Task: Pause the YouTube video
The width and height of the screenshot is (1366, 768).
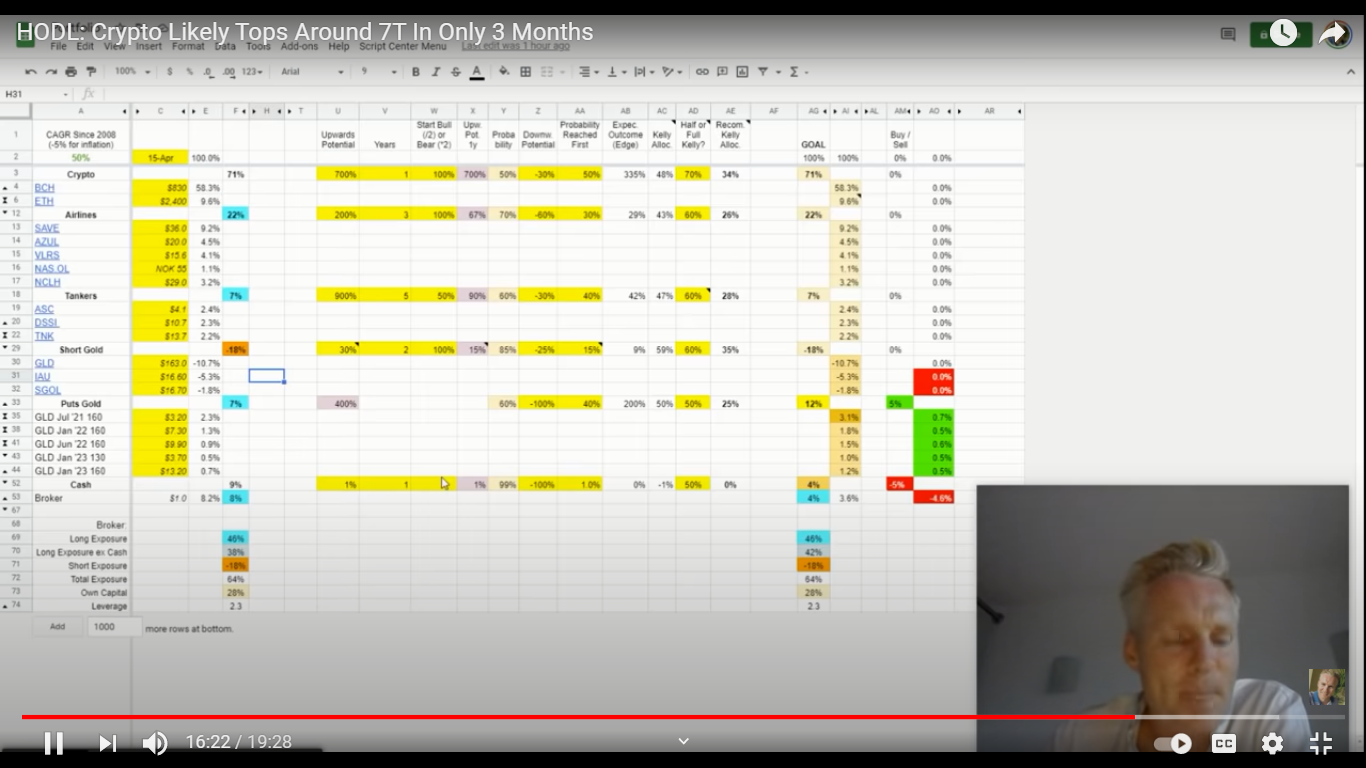Action: [54, 742]
